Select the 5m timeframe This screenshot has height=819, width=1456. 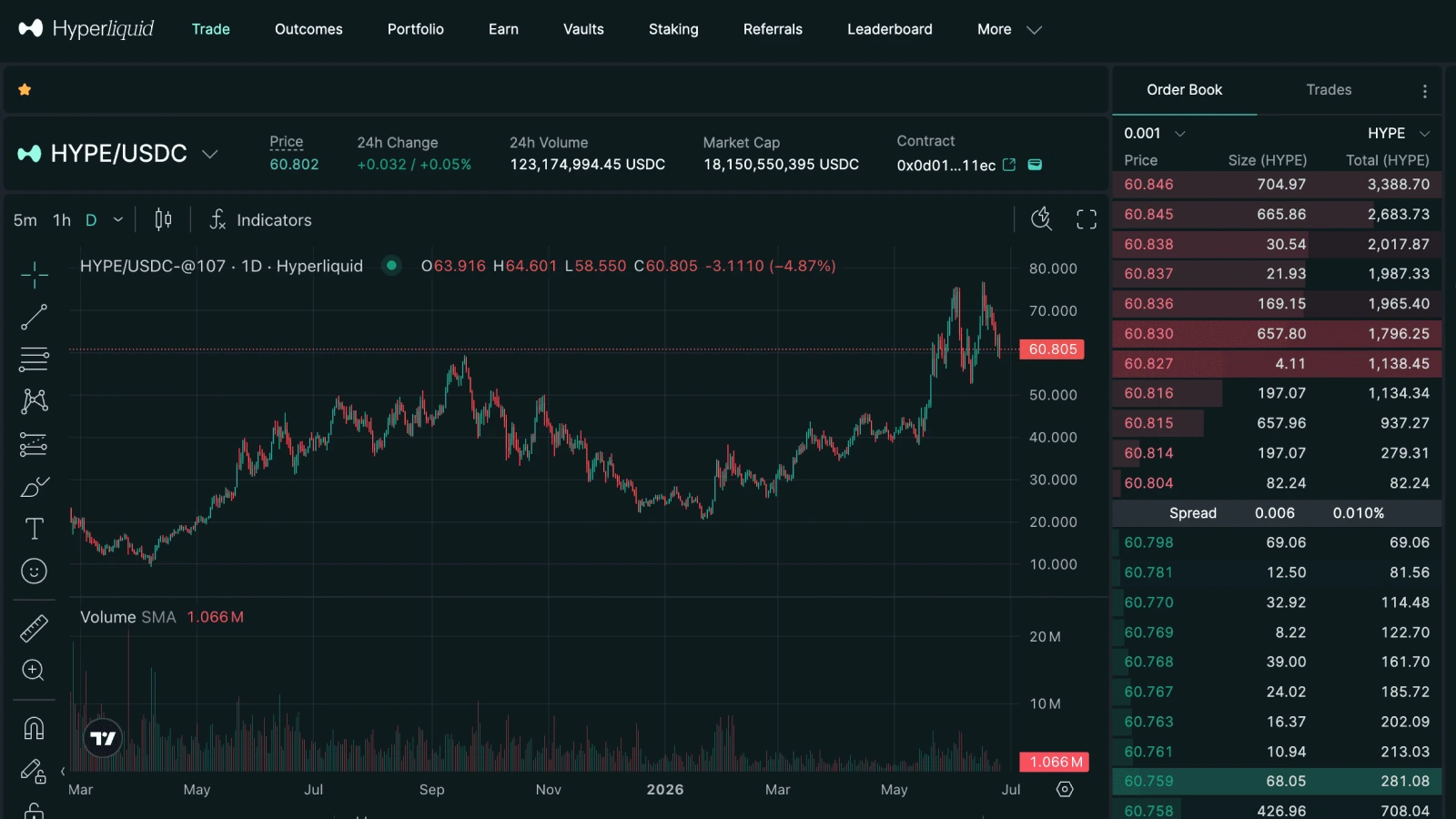click(x=25, y=220)
